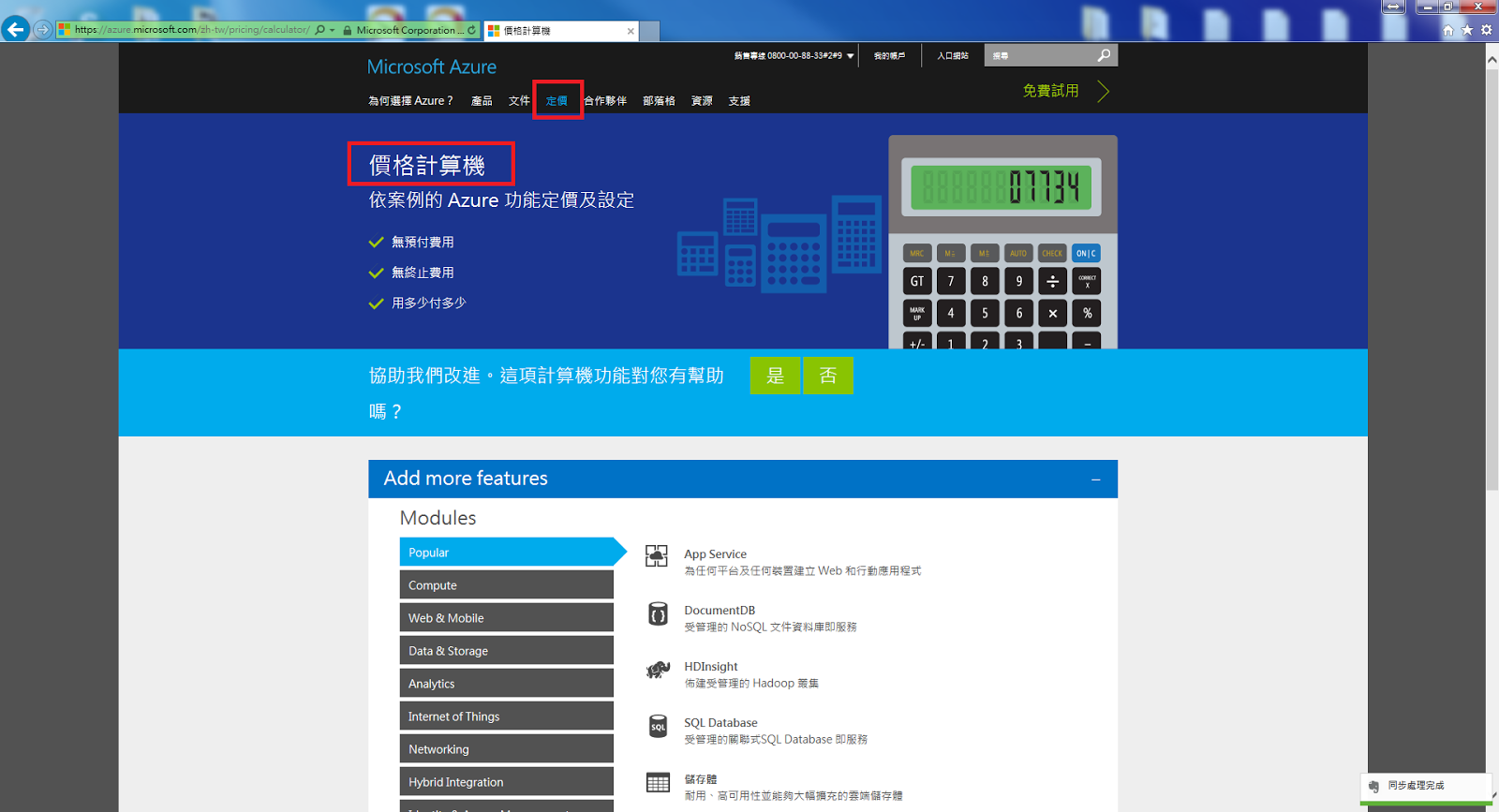
Task: Go back with the browser back arrow
Action: tap(15, 29)
